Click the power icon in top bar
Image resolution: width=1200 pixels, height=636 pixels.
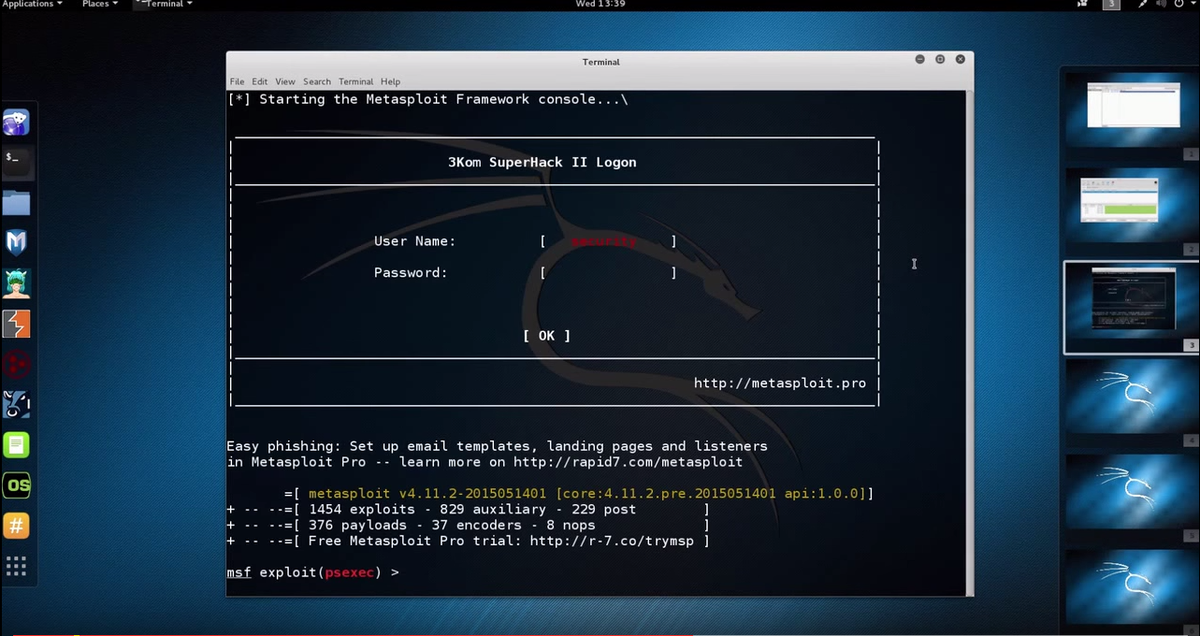tap(1178, 4)
